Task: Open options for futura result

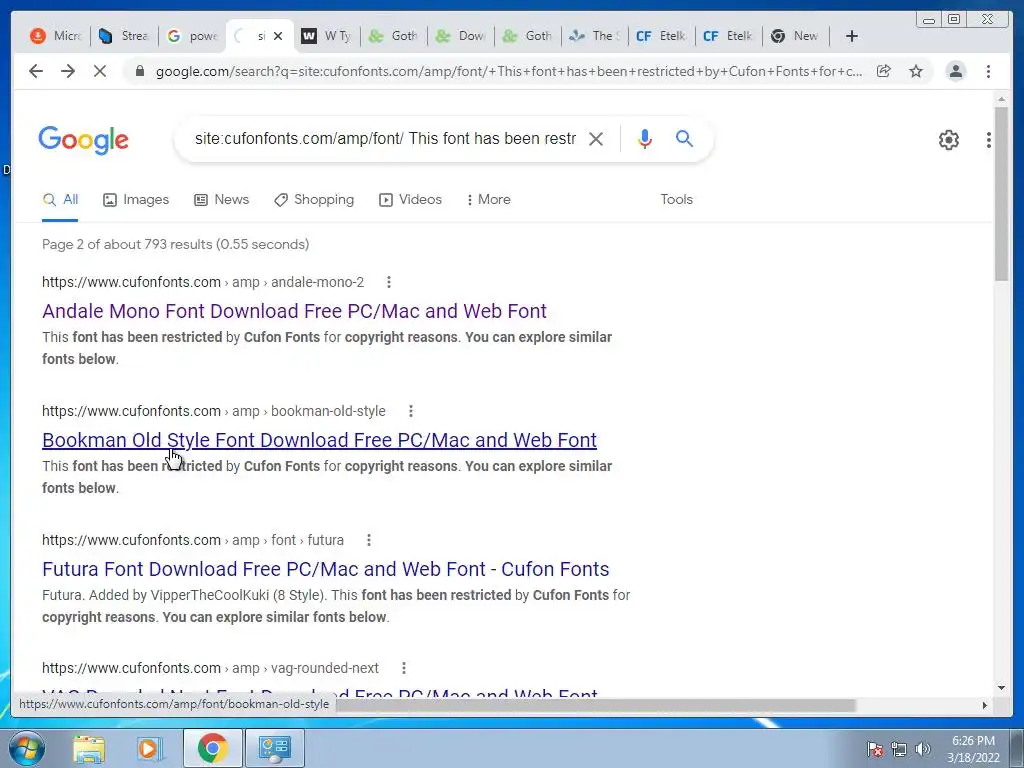Action: [x=369, y=540]
